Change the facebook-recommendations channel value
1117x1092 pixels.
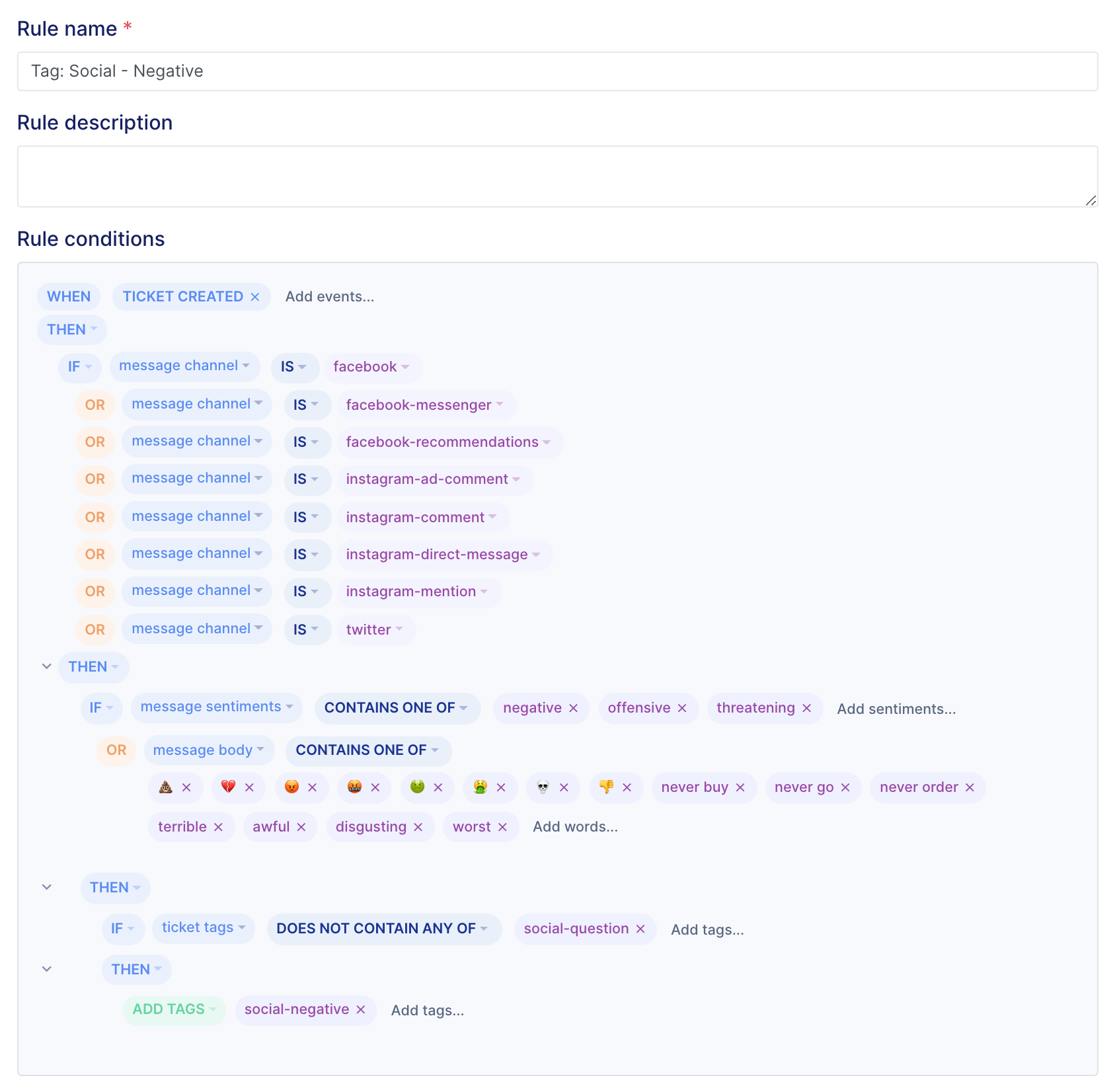click(449, 442)
